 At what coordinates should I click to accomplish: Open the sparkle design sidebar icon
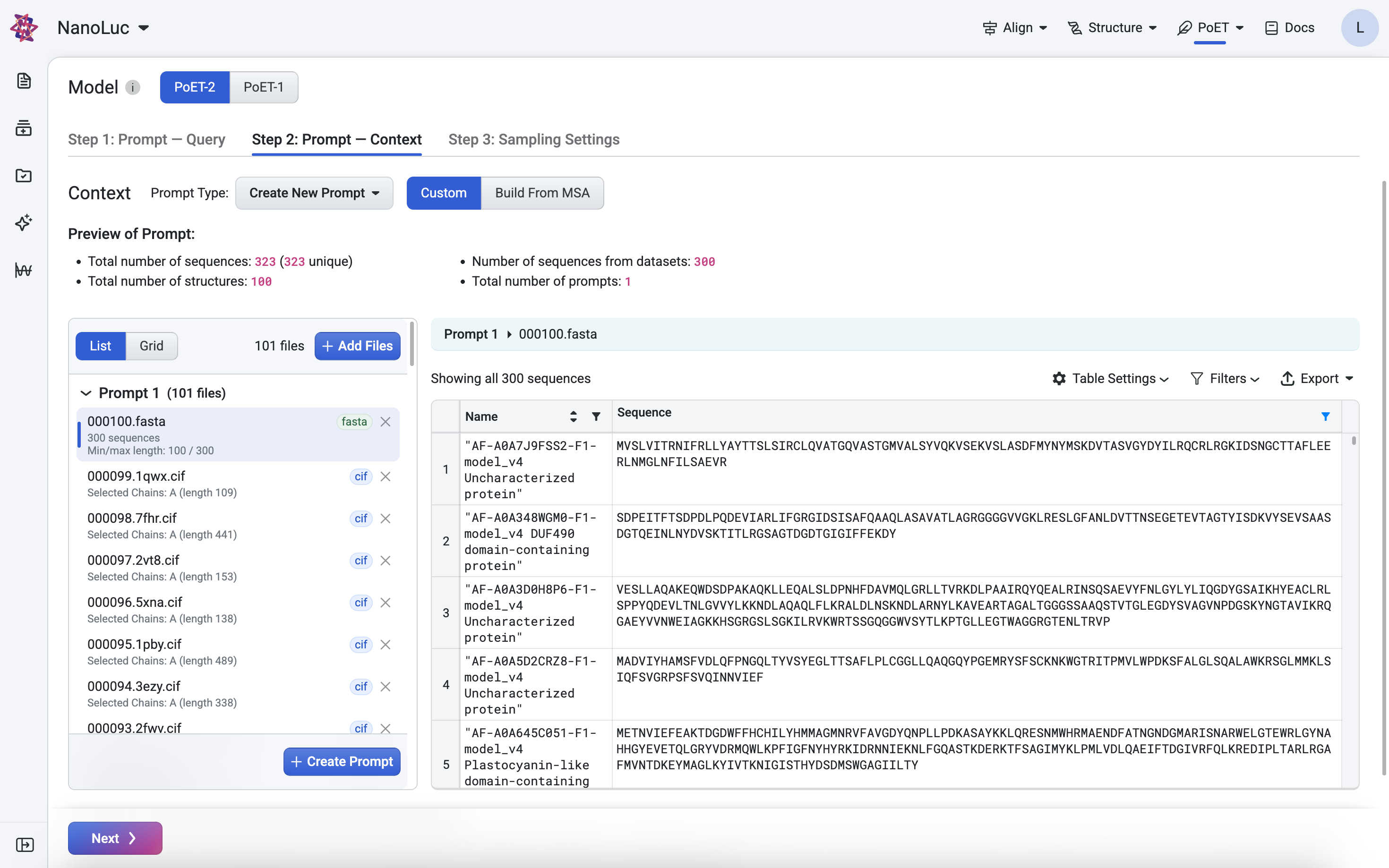pyautogui.click(x=24, y=223)
